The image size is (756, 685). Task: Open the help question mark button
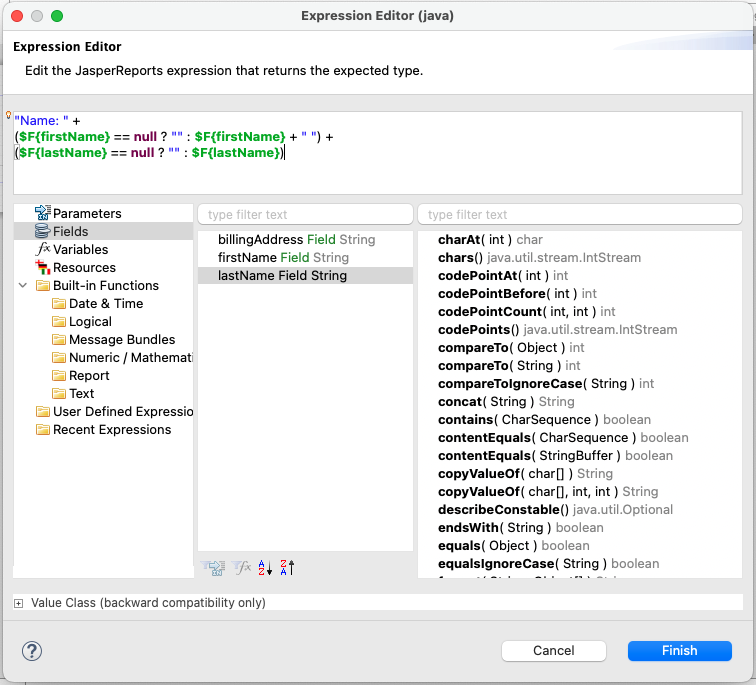pyautogui.click(x=32, y=651)
